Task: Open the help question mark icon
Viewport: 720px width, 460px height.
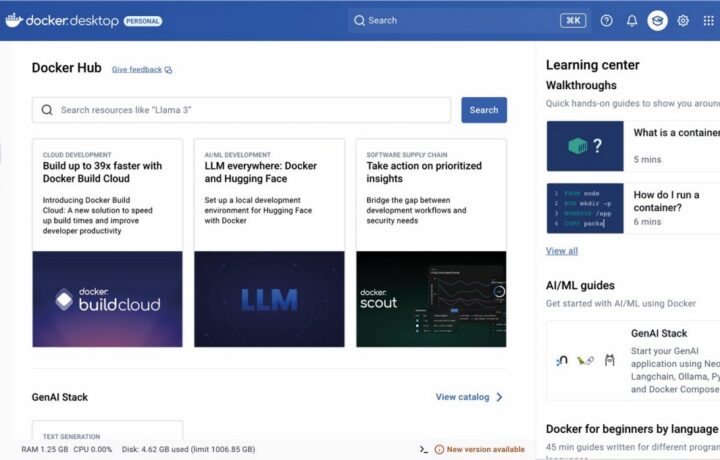Action: (606, 21)
